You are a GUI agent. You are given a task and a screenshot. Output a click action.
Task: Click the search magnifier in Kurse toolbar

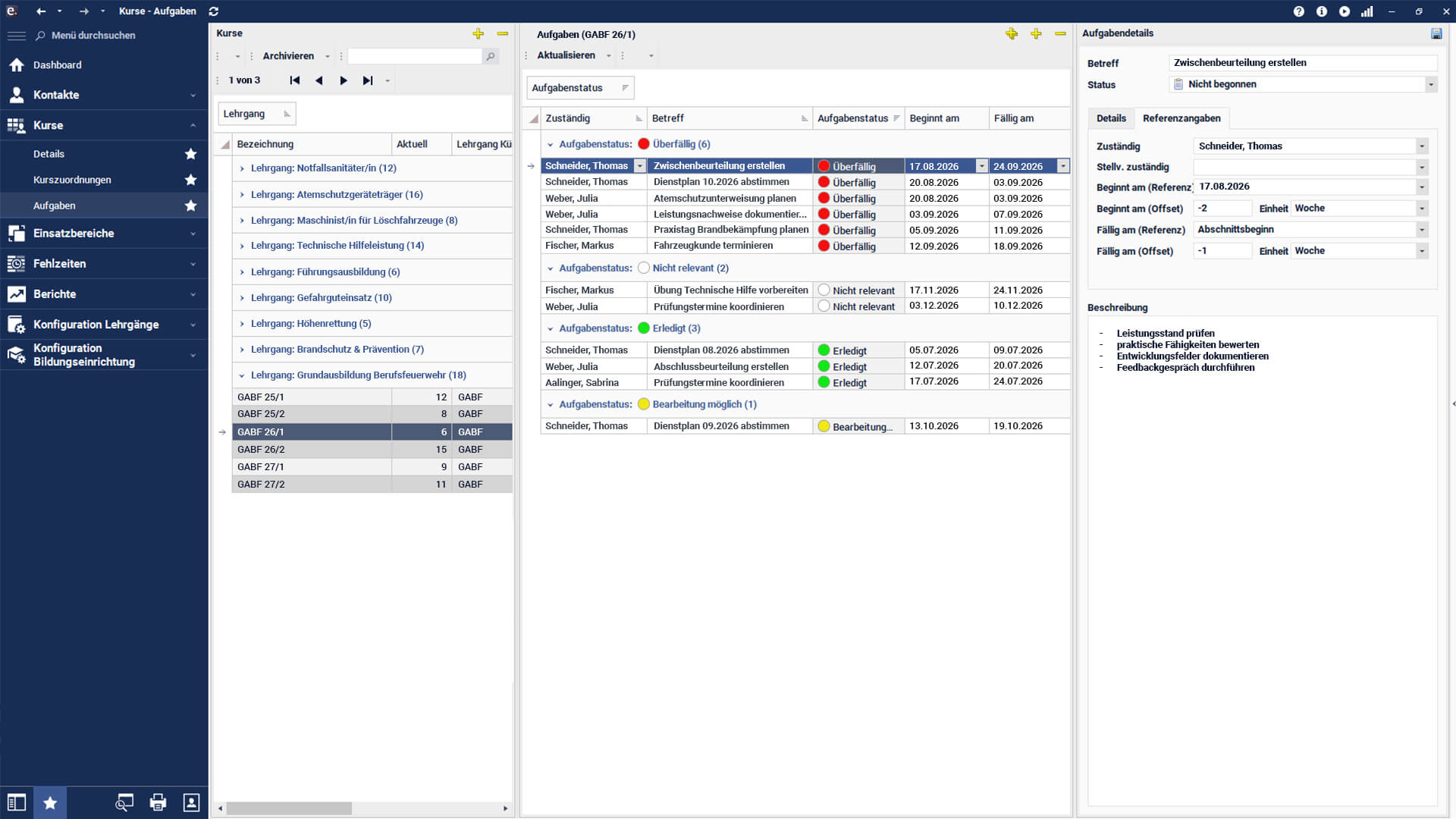coord(491,56)
